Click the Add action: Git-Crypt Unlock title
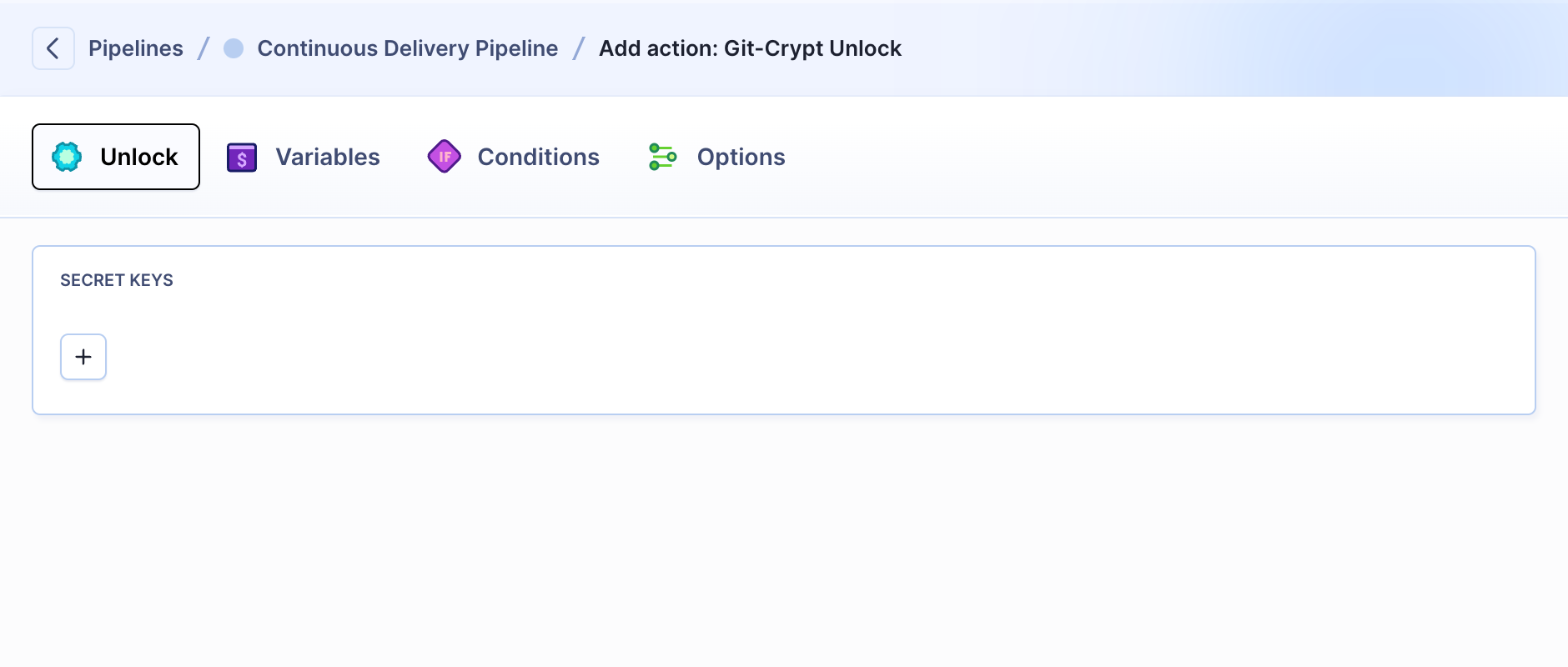Screen dimensions: 1568x667 (x=750, y=48)
